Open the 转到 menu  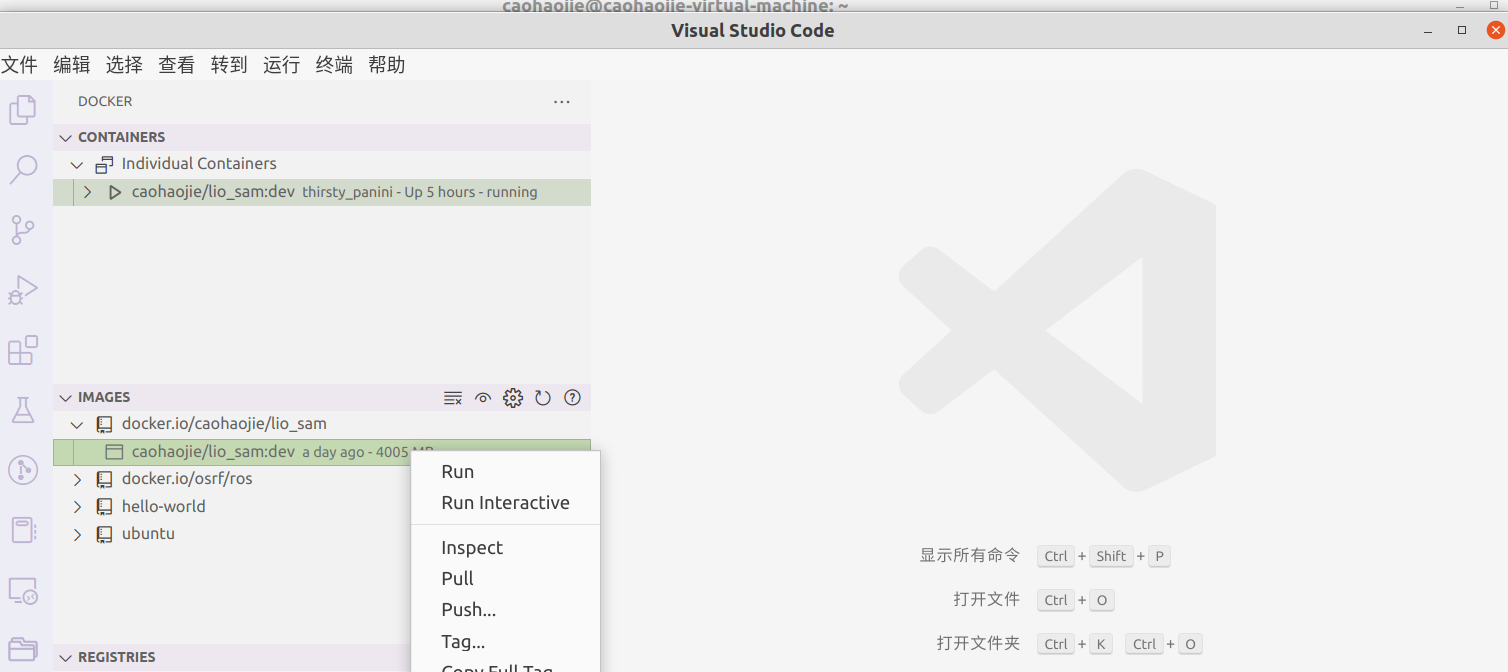pyautogui.click(x=229, y=65)
